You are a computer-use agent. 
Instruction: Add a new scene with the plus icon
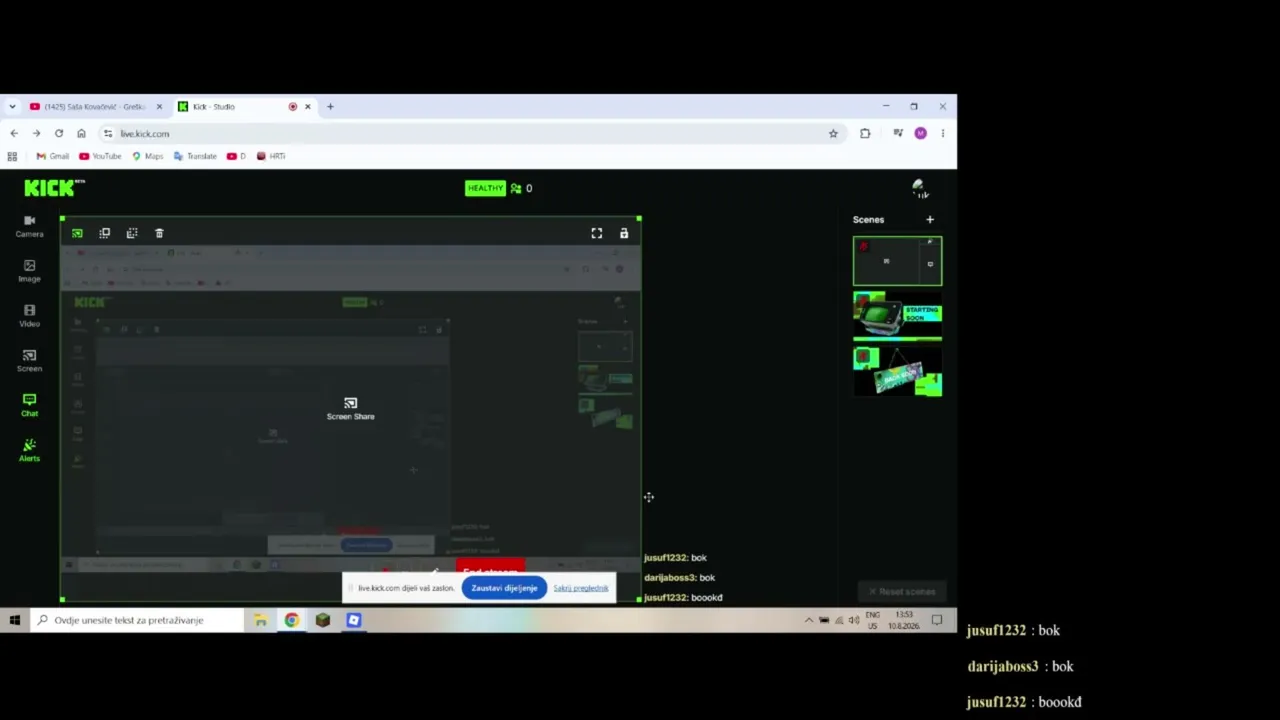pyautogui.click(x=930, y=219)
